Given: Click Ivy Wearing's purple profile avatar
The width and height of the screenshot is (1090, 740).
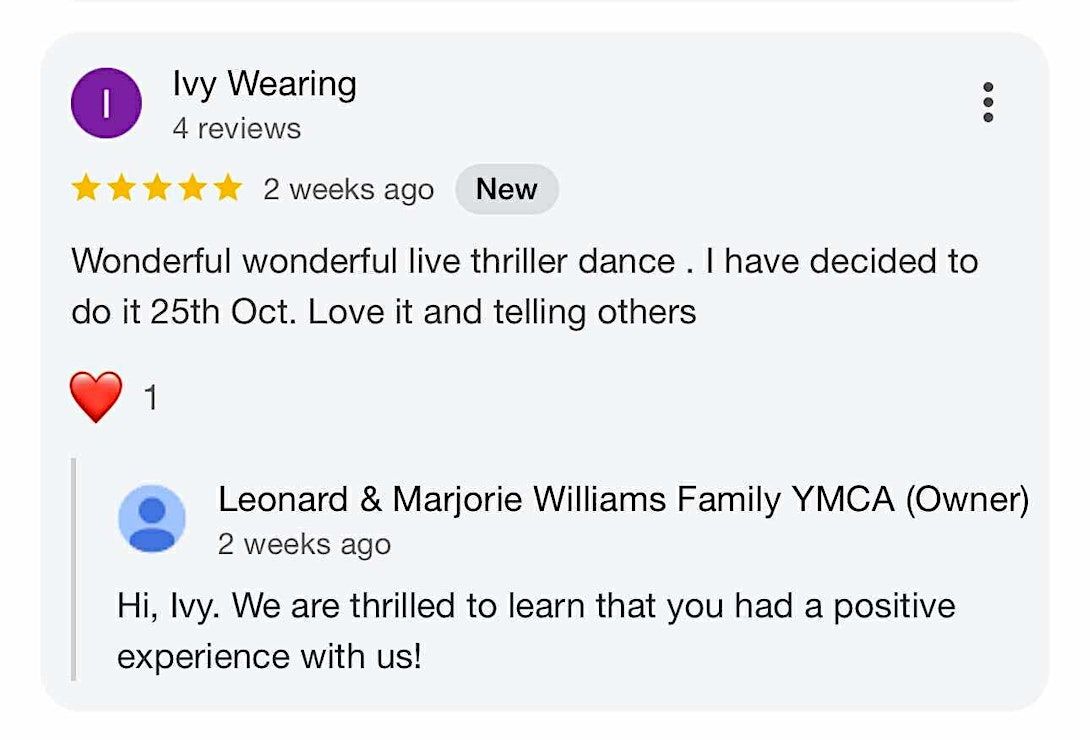Looking at the screenshot, I should coord(106,102).
